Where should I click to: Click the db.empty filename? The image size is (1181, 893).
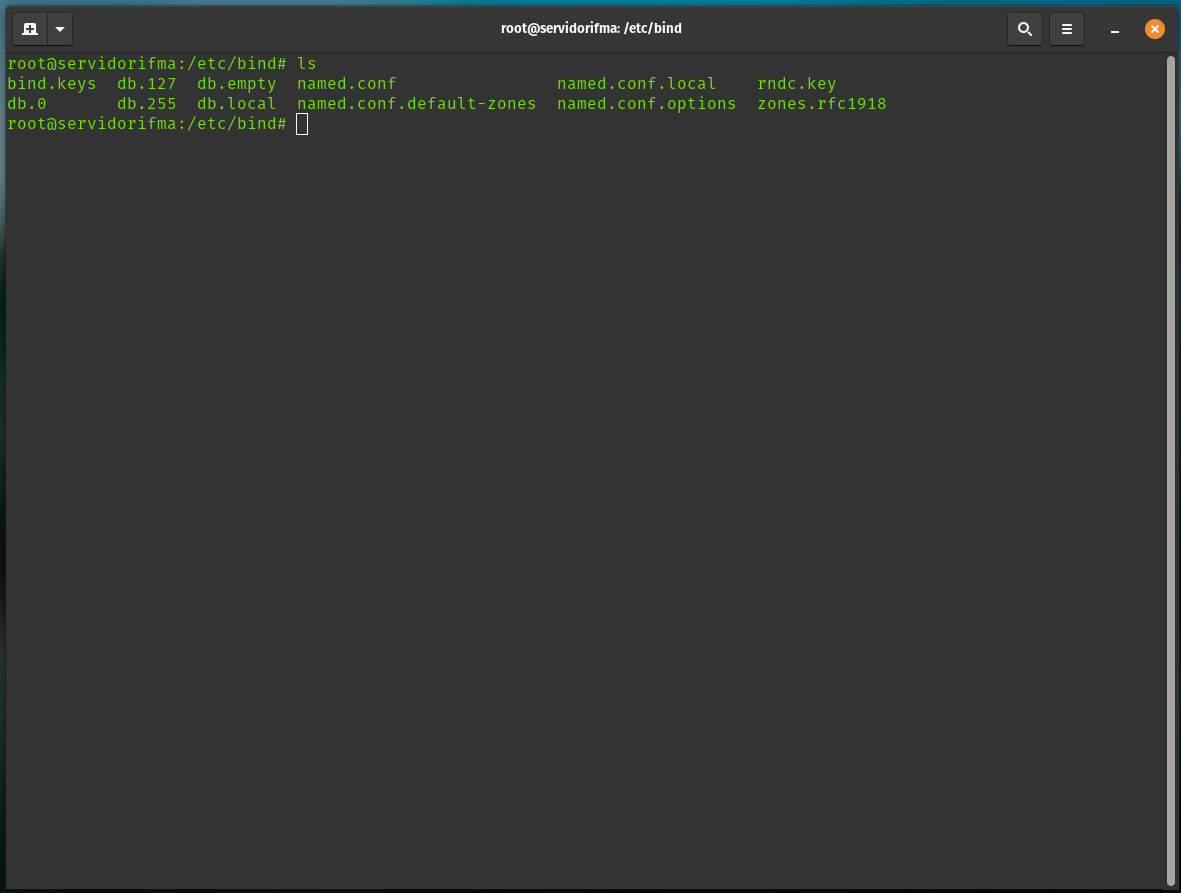(x=236, y=83)
